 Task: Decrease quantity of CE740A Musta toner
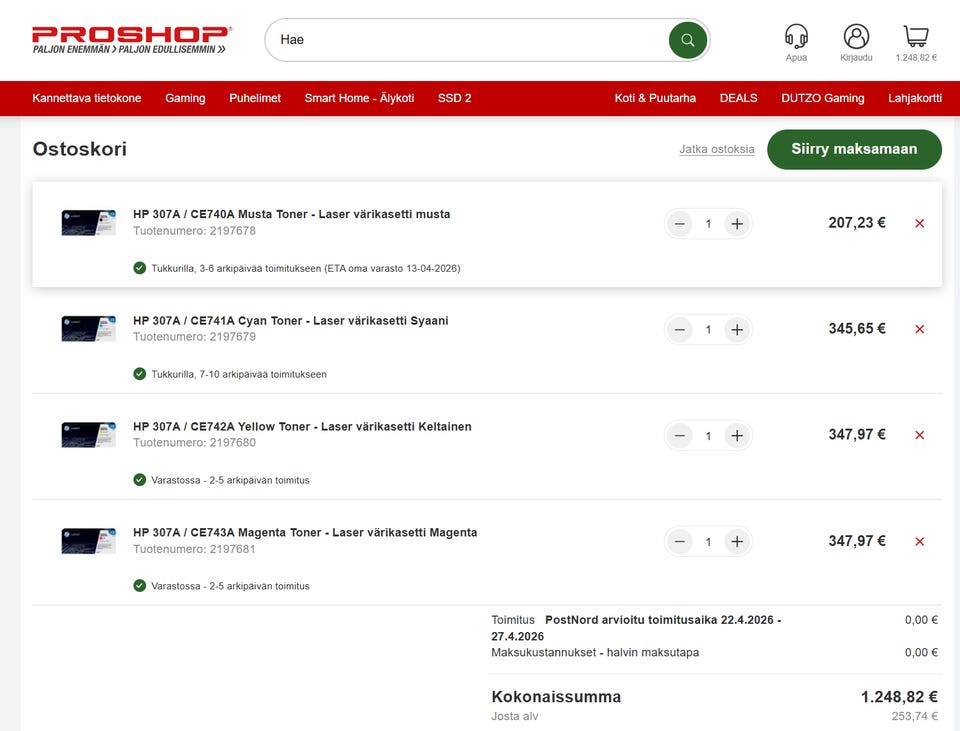680,223
